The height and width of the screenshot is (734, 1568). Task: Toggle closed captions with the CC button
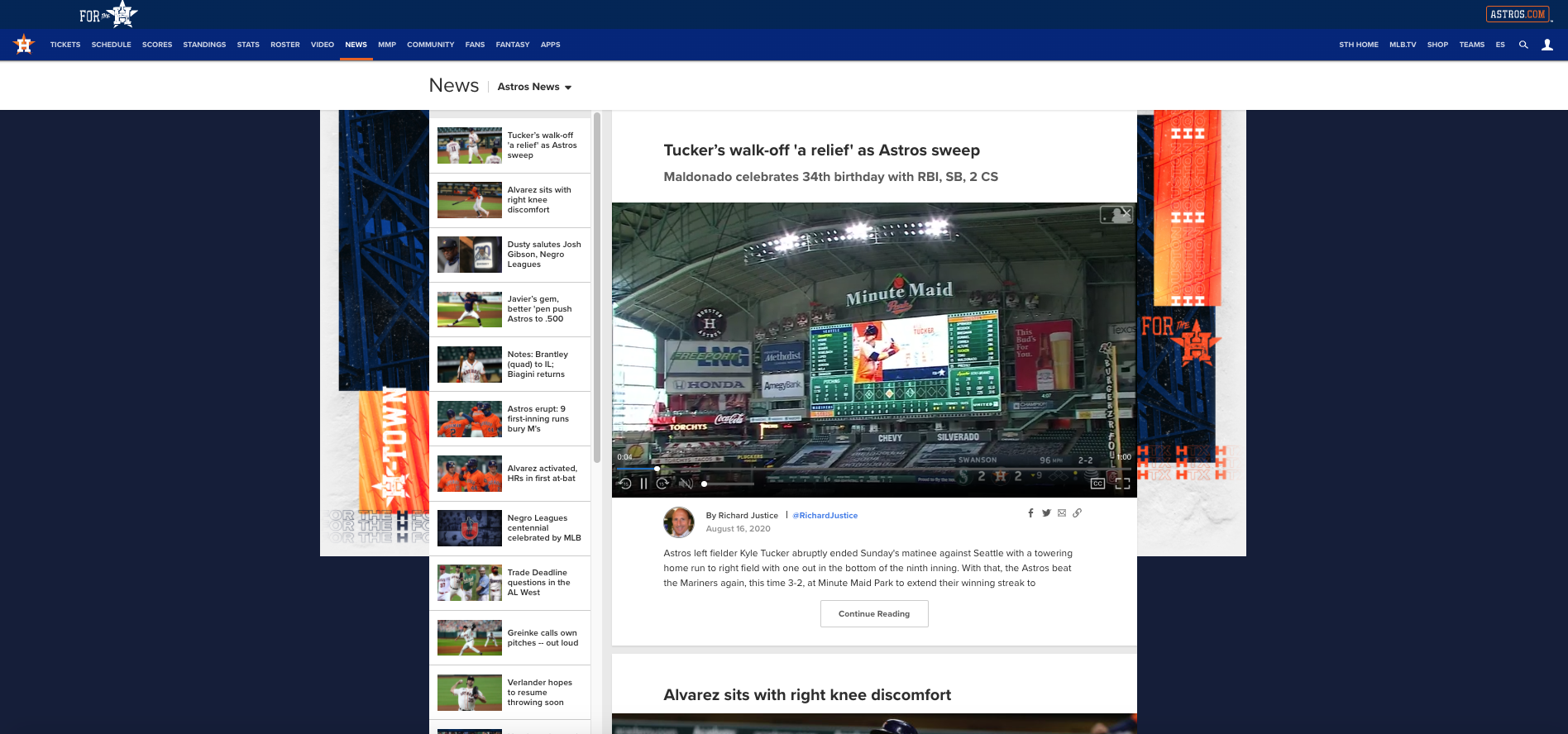pyautogui.click(x=1097, y=484)
